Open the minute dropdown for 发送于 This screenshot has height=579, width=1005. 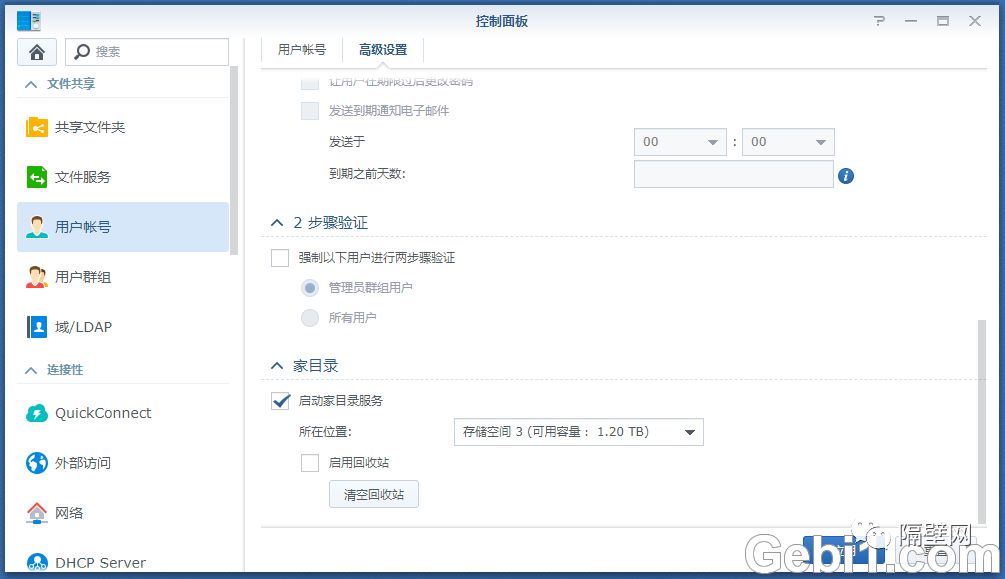(788, 142)
